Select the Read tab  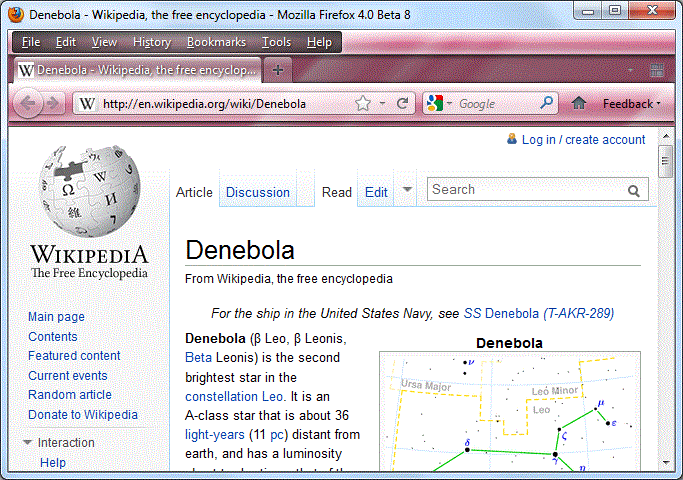click(x=337, y=192)
